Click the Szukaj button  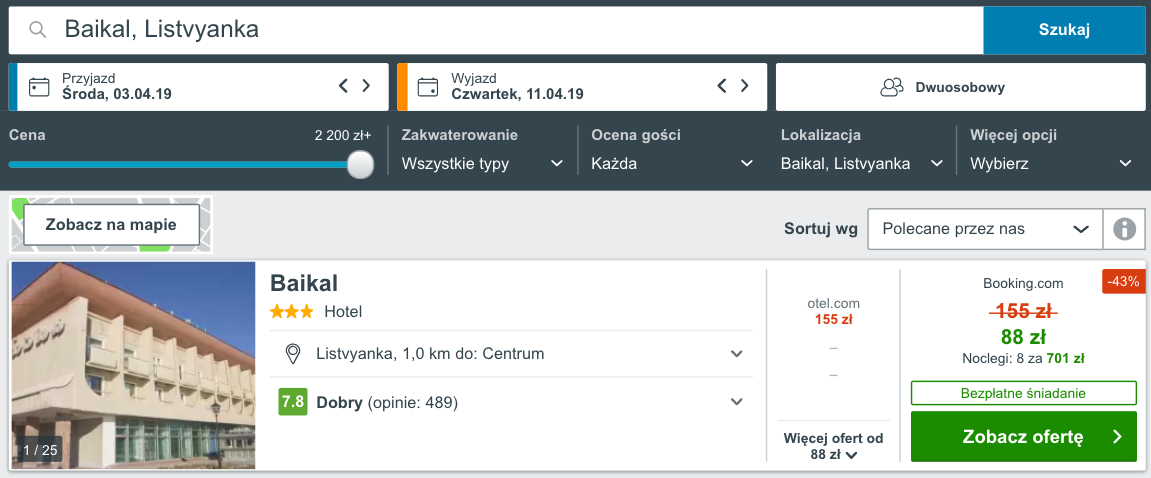[x=1064, y=30]
